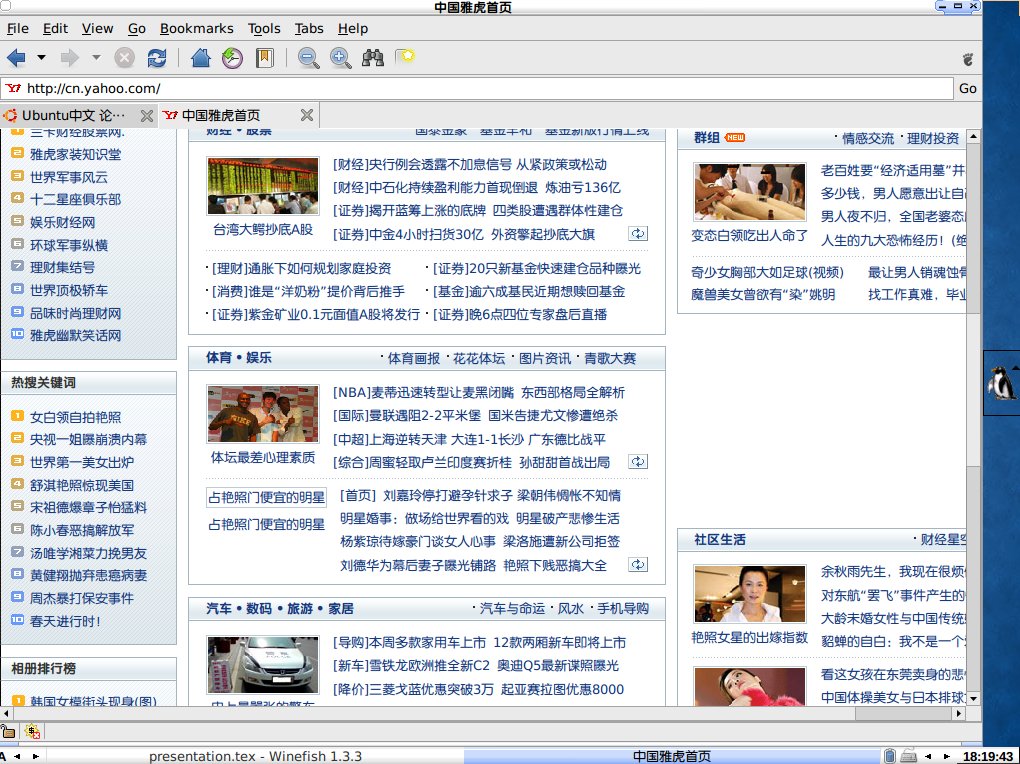Open the sports photo above 体坛最差心理素质

pos(263,414)
